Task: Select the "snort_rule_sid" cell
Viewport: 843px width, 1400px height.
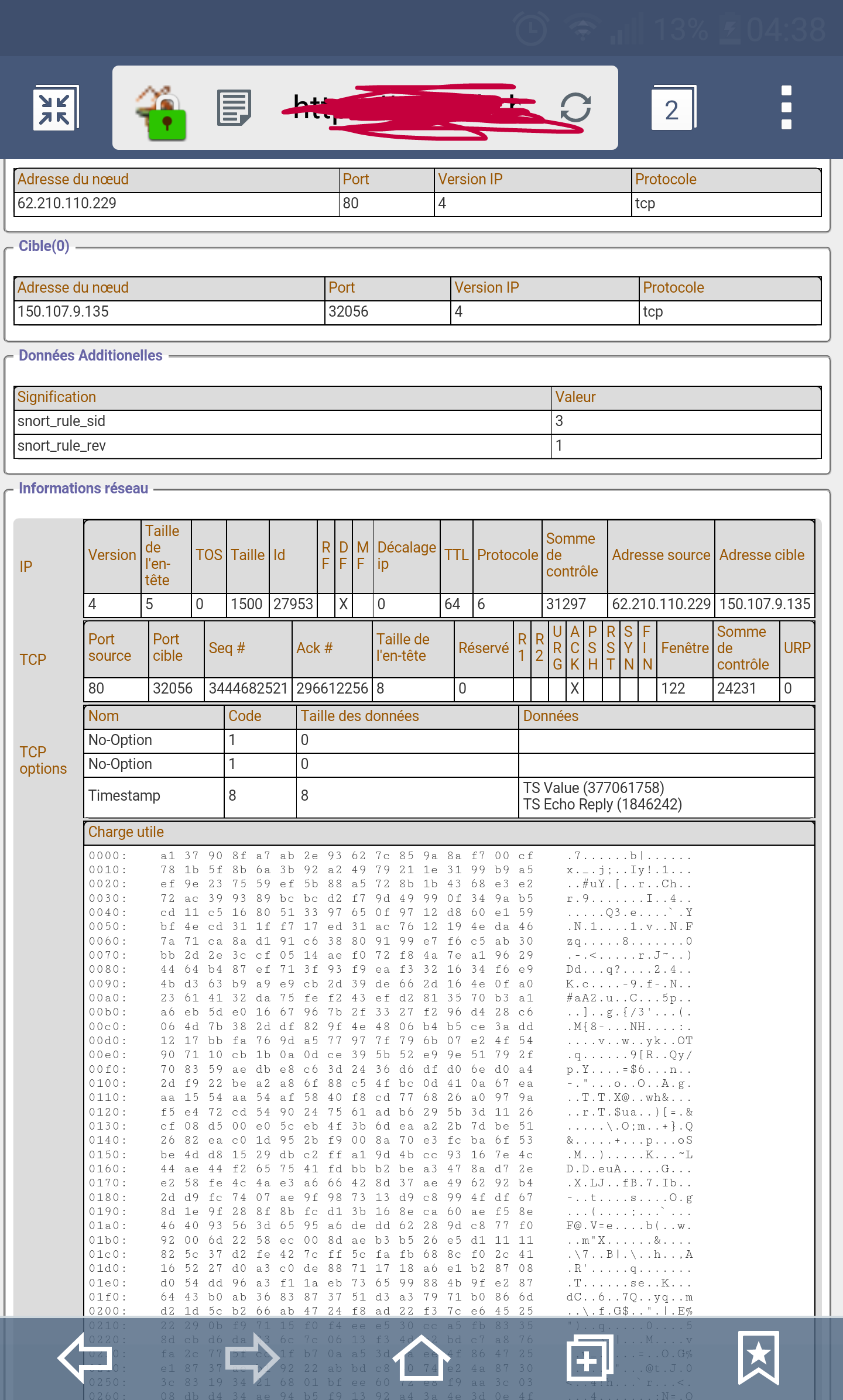Action: (283, 421)
